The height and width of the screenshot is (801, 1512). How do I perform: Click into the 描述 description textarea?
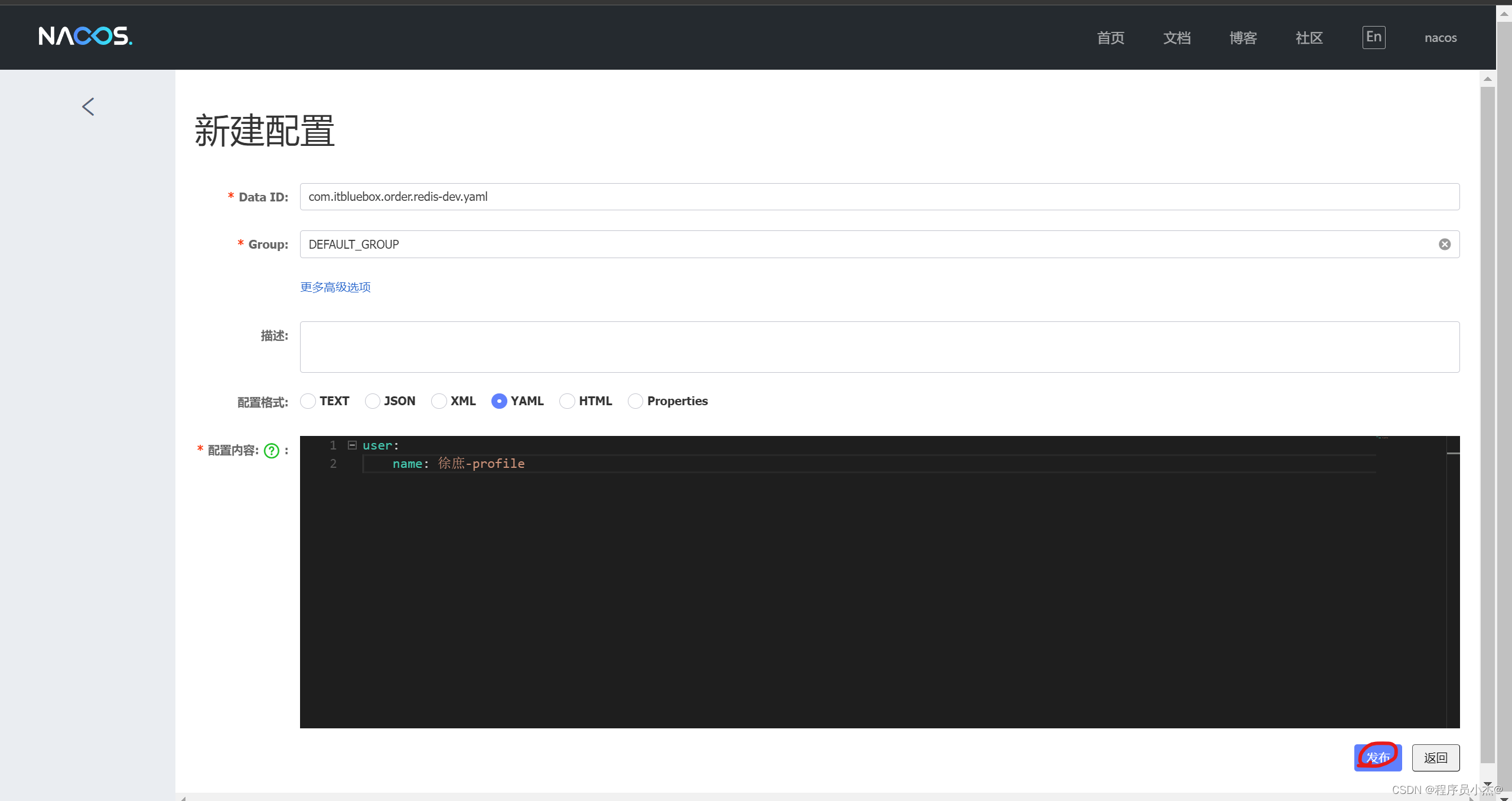pos(879,347)
